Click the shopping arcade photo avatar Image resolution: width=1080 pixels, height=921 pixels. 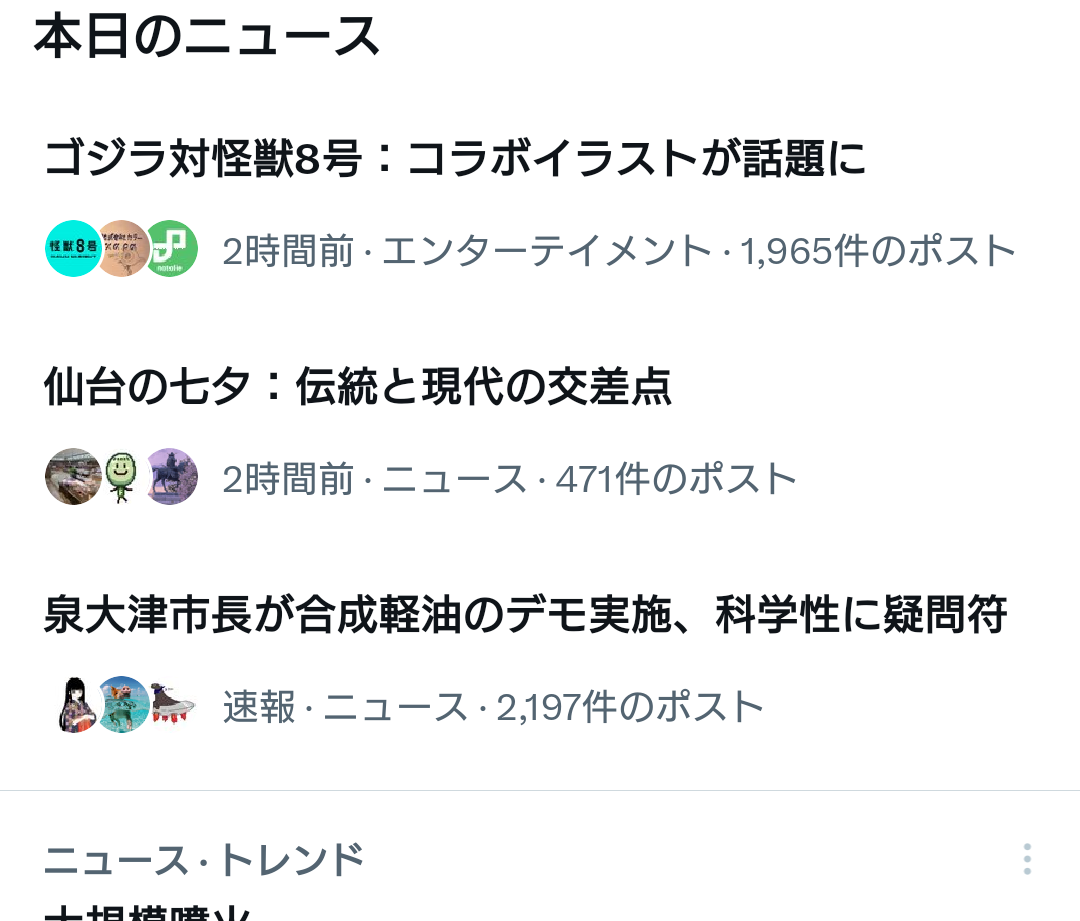click(x=73, y=477)
